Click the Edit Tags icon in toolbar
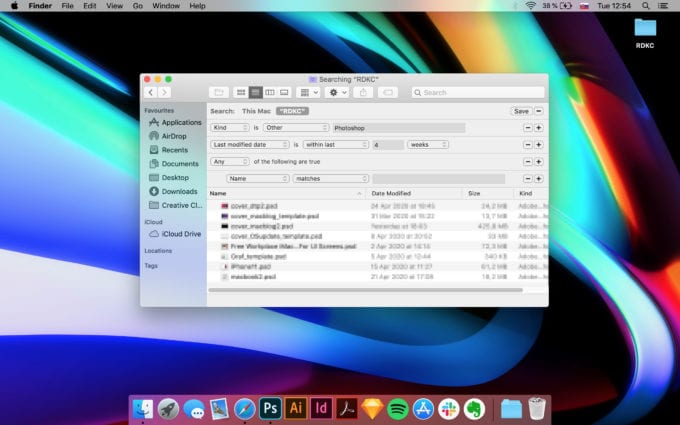The width and height of the screenshot is (680, 425). tap(388, 92)
